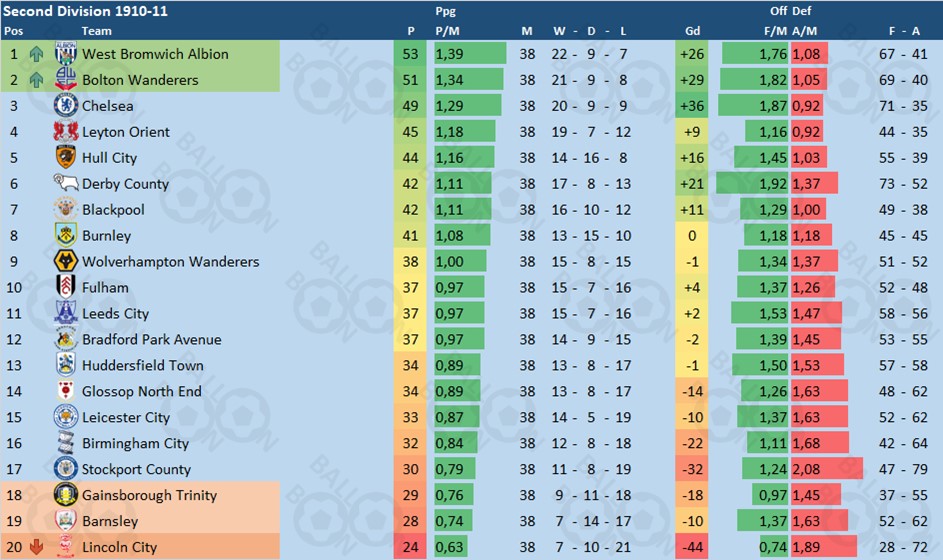This screenshot has height=560, width=943.
Task: Click the West Bromwich Albion crest
Action: click(66, 54)
